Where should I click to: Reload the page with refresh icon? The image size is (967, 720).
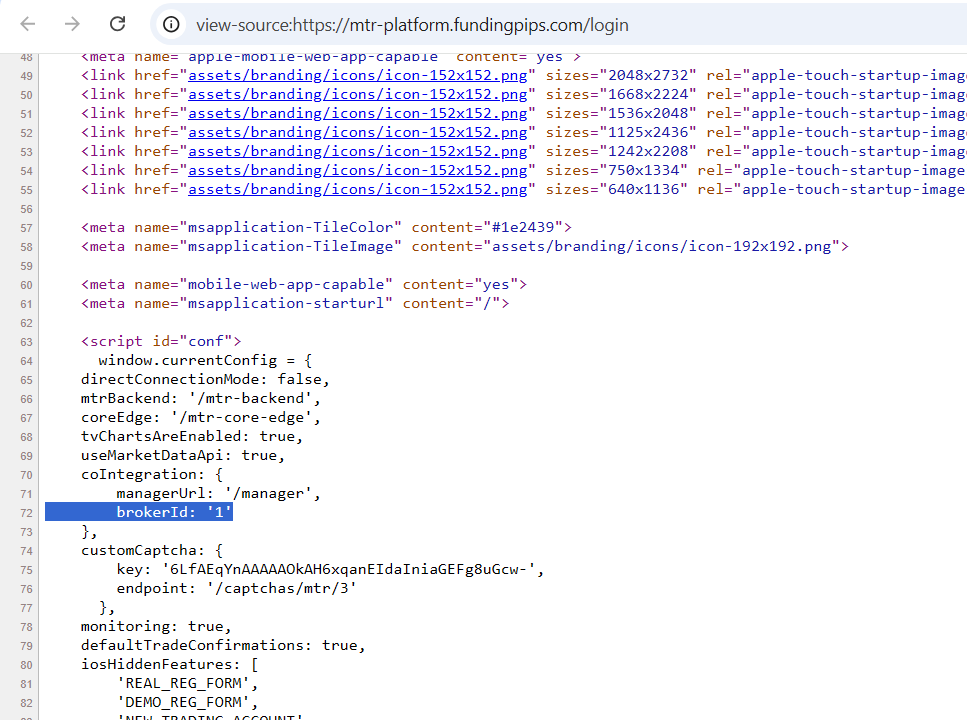click(117, 24)
